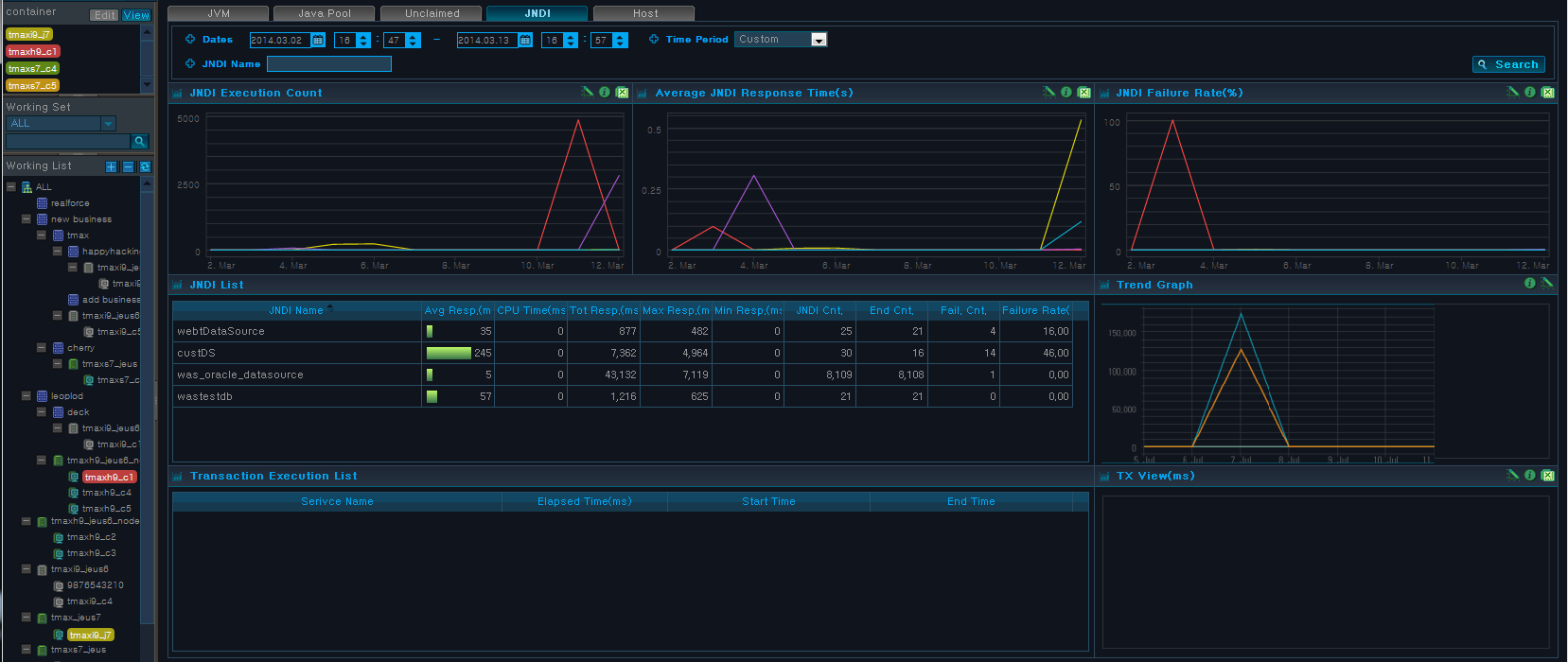Adjust the start minute 47 stepper
This screenshot has width=1568, height=662.
pos(414,40)
